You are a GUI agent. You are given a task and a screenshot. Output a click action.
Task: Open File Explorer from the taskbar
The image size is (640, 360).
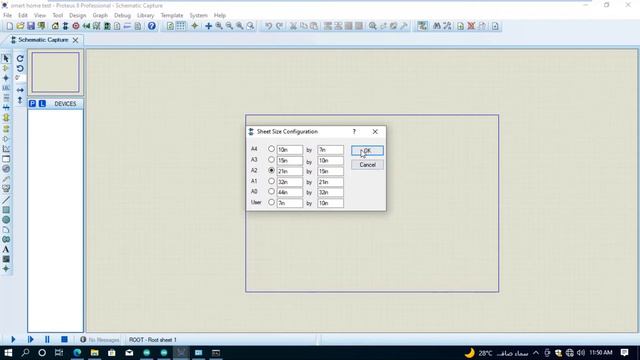(95, 353)
